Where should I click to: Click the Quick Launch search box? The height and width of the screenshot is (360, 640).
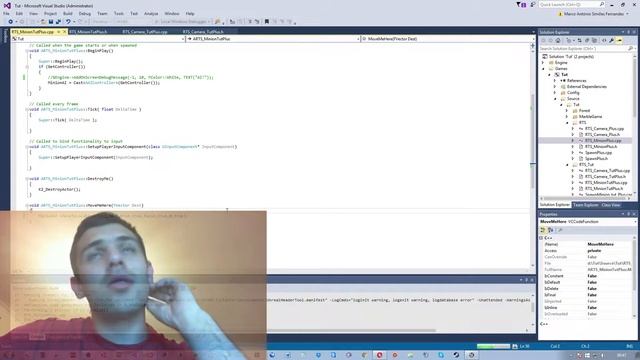571,4
